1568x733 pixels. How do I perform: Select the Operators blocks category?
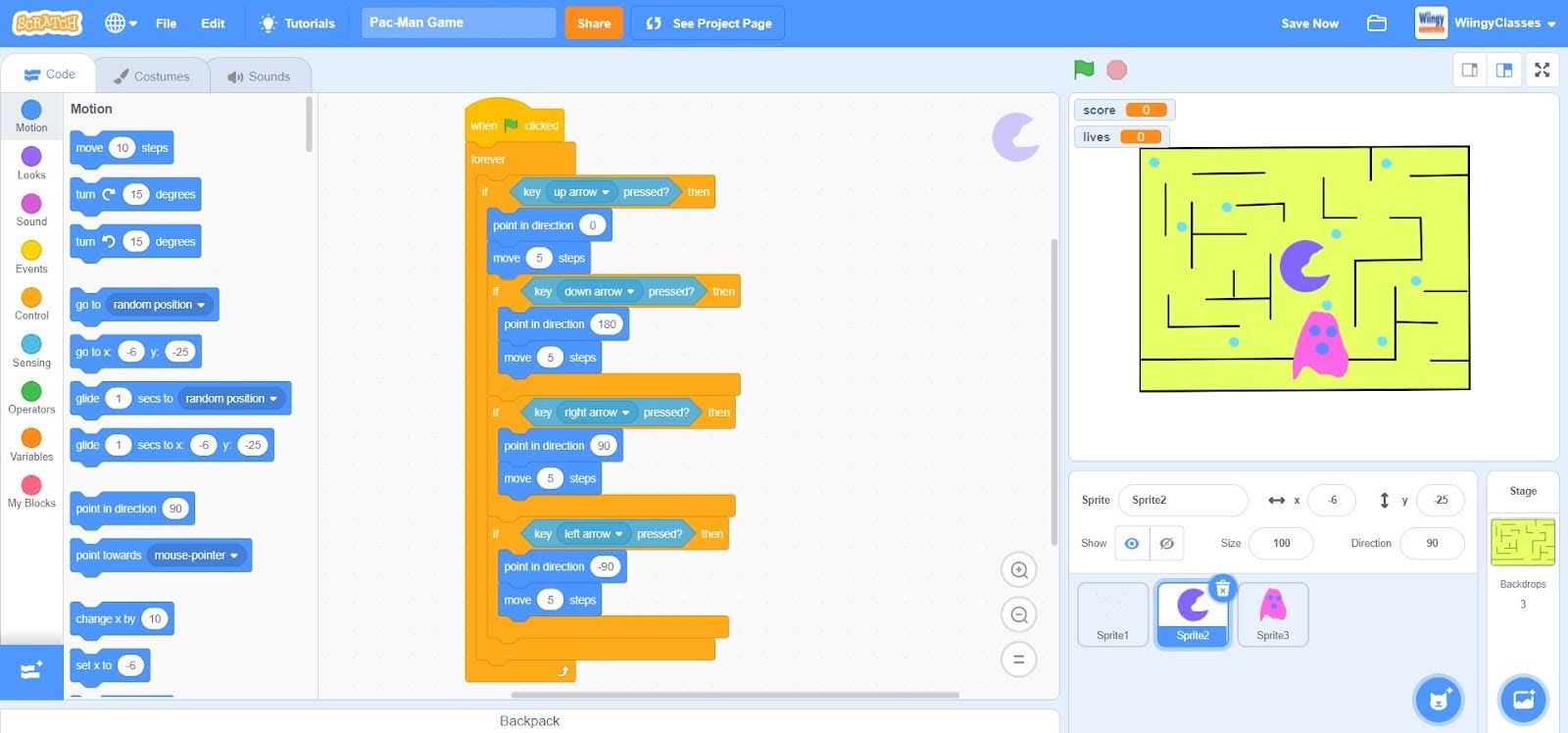[31, 398]
